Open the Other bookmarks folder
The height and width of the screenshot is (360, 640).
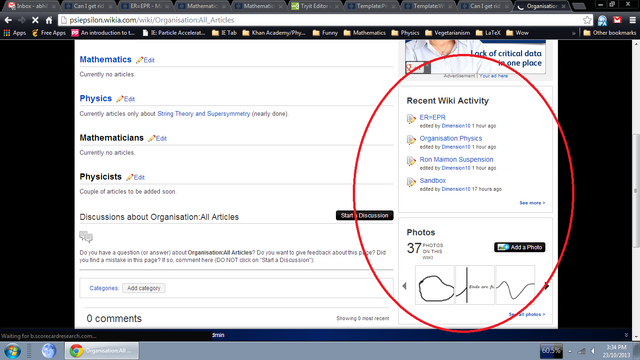click(x=610, y=33)
